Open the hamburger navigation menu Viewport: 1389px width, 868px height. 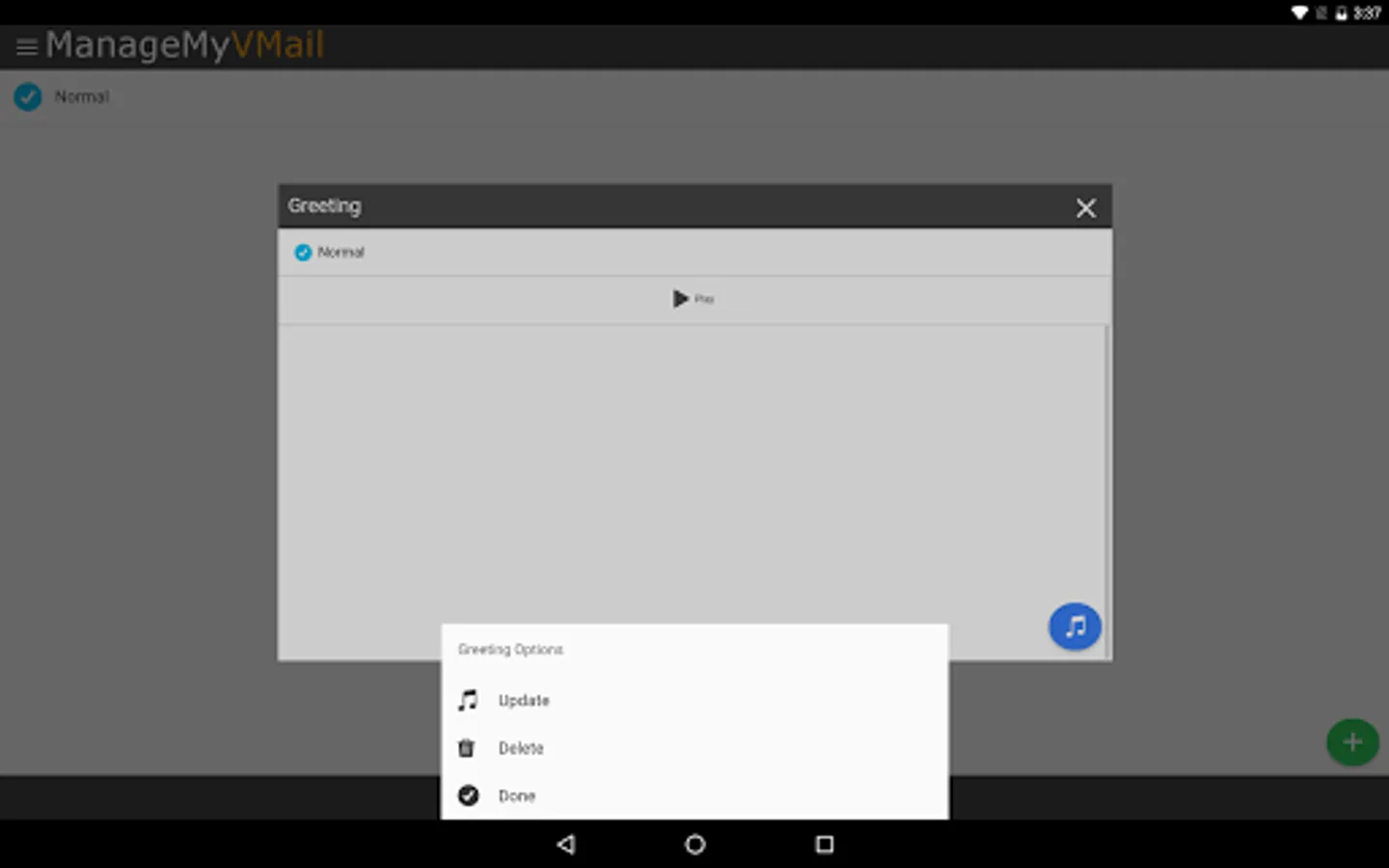coord(27,46)
